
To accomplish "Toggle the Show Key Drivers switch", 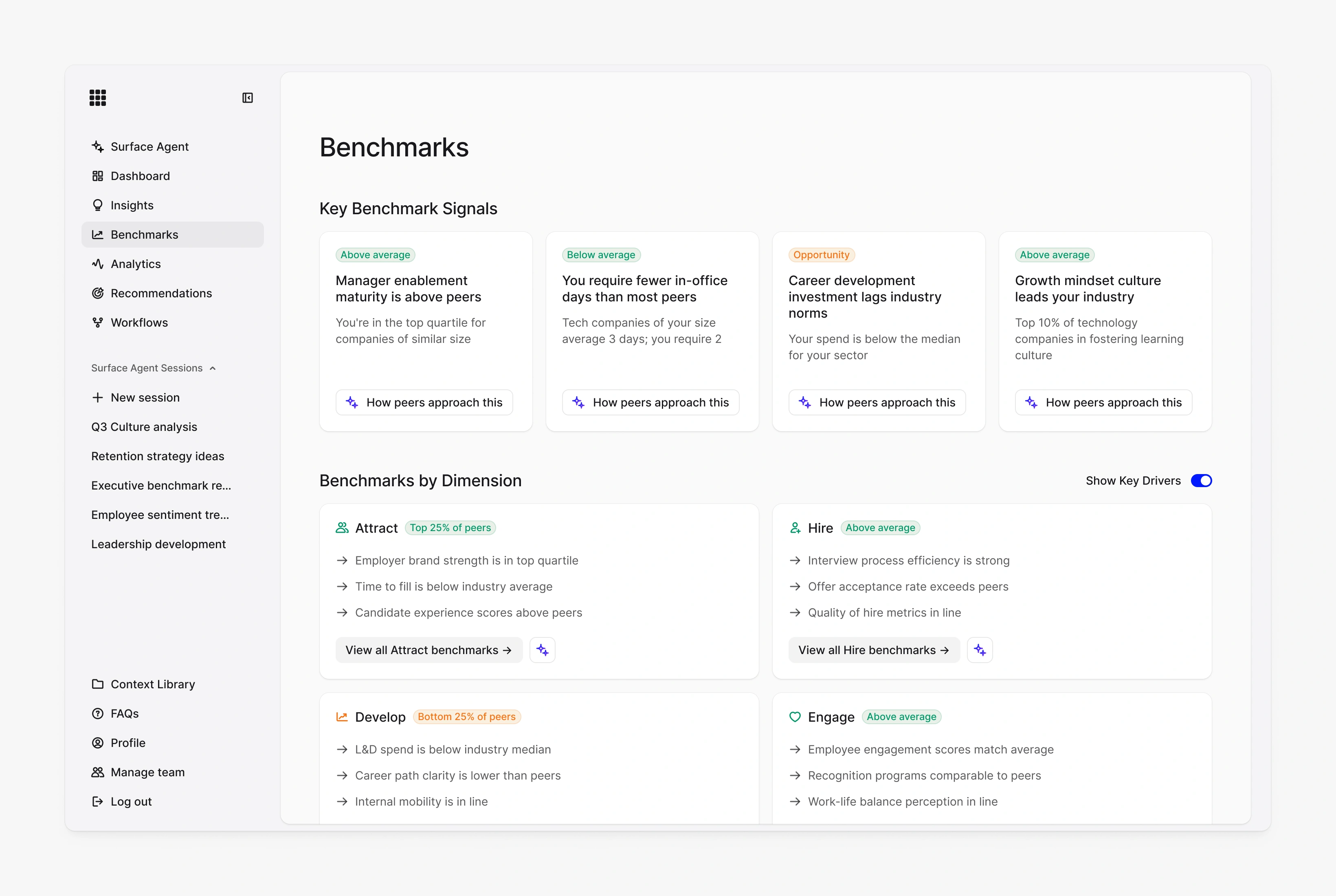I will click(1201, 481).
